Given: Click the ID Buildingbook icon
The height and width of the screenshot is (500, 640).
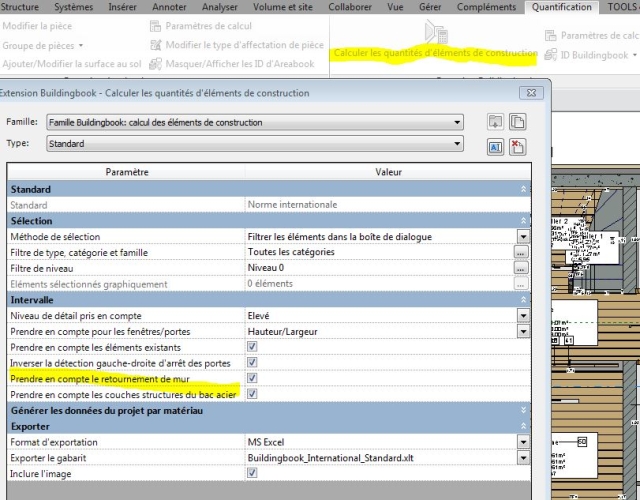Looking at the screenshot, I should click(x=551, y=55).
